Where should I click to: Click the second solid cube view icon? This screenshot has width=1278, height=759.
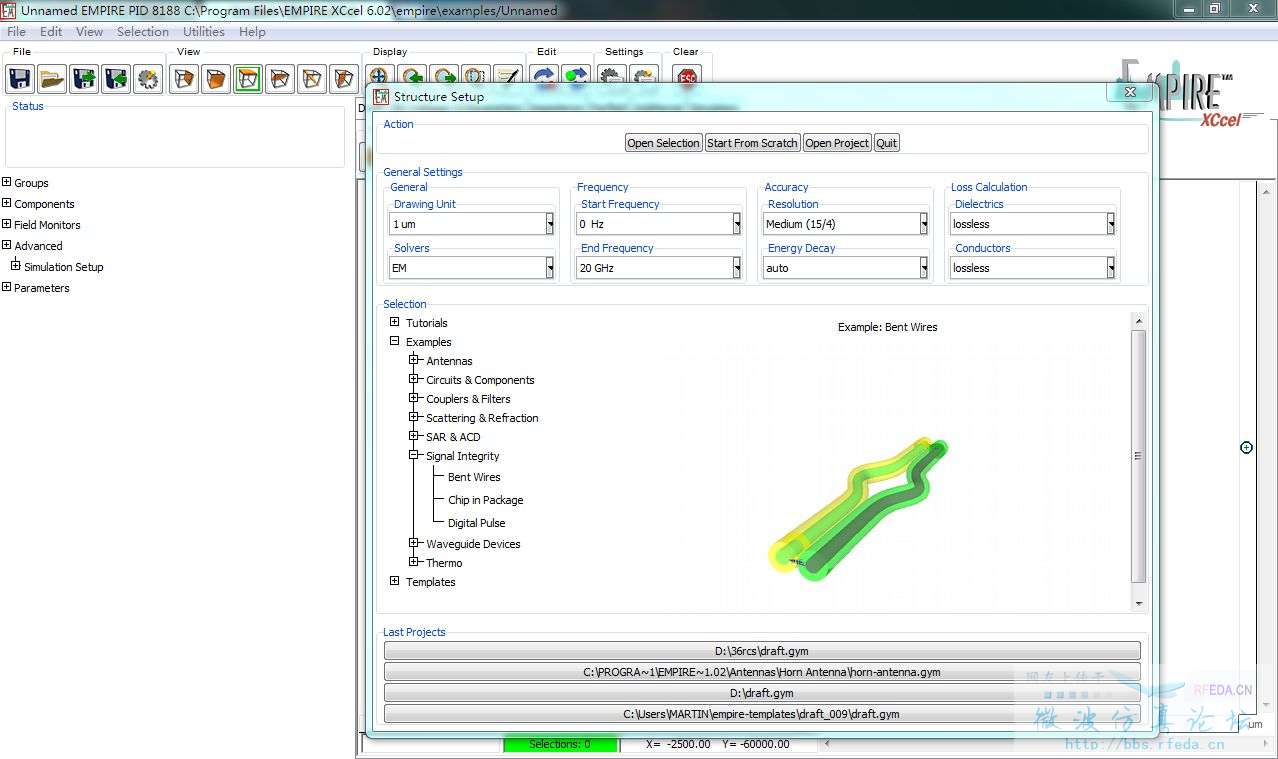pyautogui.click(x=216, y=79)
